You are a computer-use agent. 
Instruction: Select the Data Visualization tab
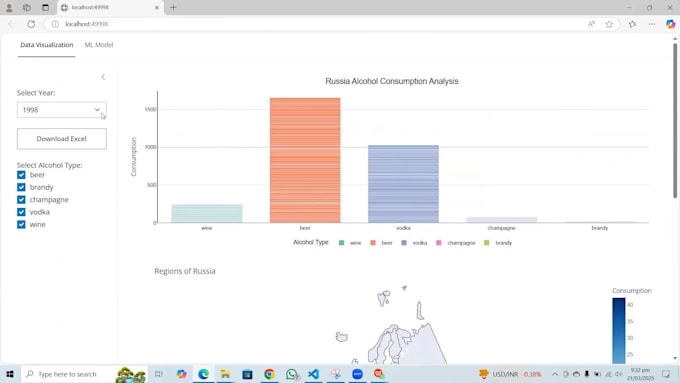point(46,45)
